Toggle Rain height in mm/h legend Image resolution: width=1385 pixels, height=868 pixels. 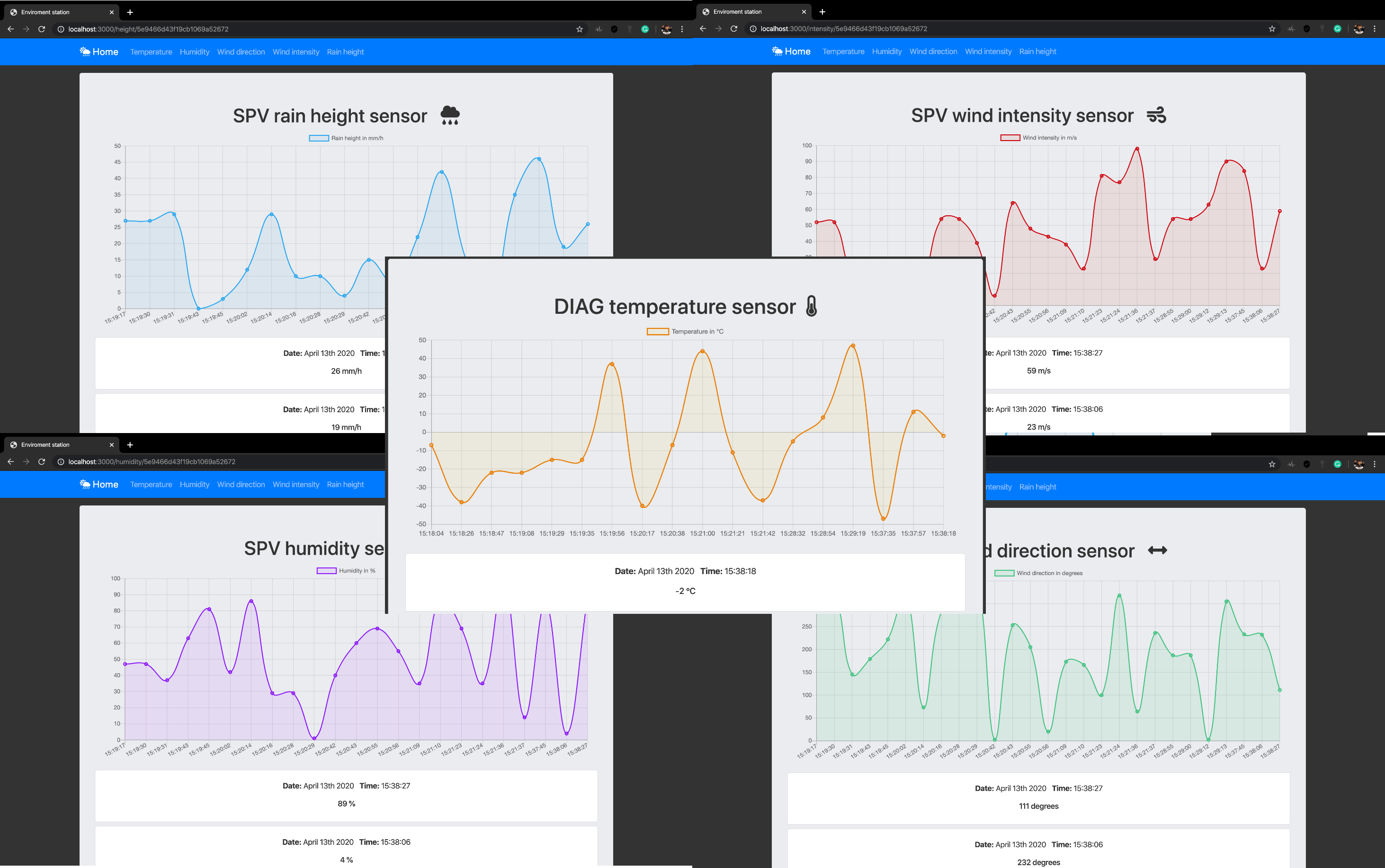point(346,138)
